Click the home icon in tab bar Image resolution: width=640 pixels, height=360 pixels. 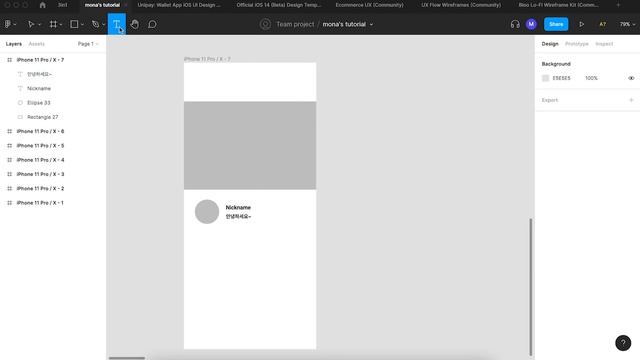[42, 5]
